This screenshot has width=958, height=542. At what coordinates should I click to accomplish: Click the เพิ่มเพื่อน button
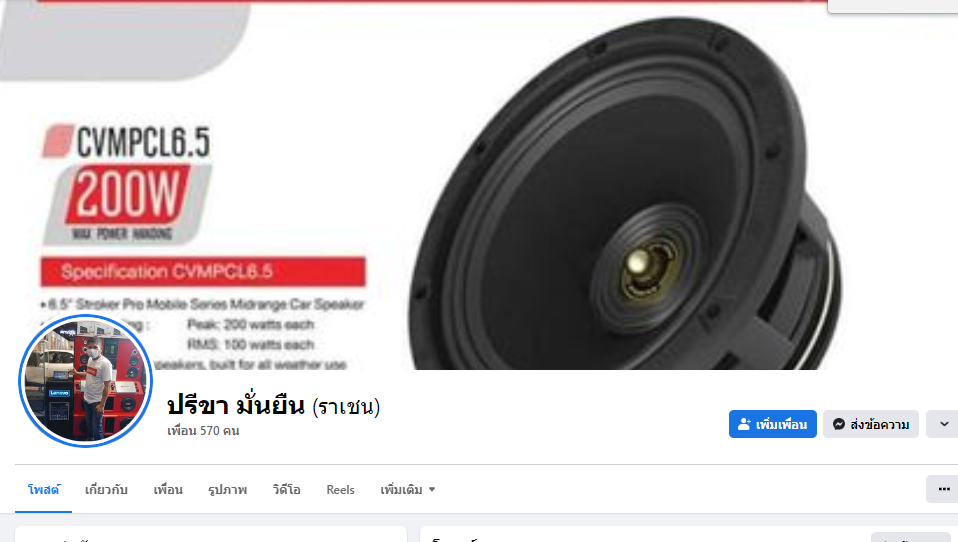click(772, 424)
